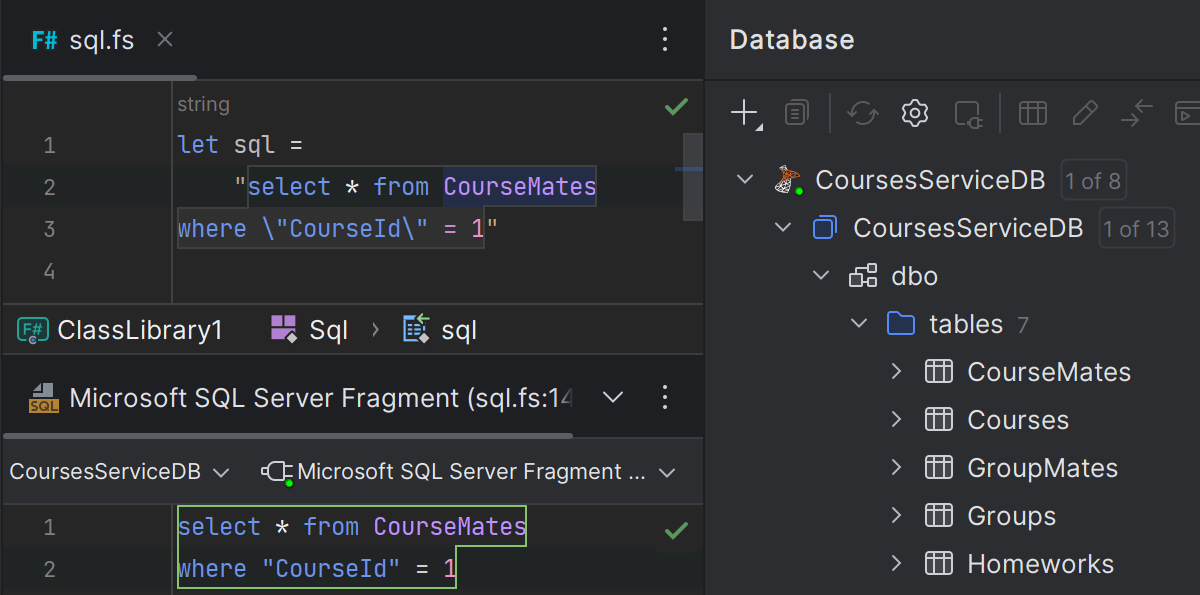Click the Refresh database icon
This screenshot has height=595, width=1200.
click(862, 113)
